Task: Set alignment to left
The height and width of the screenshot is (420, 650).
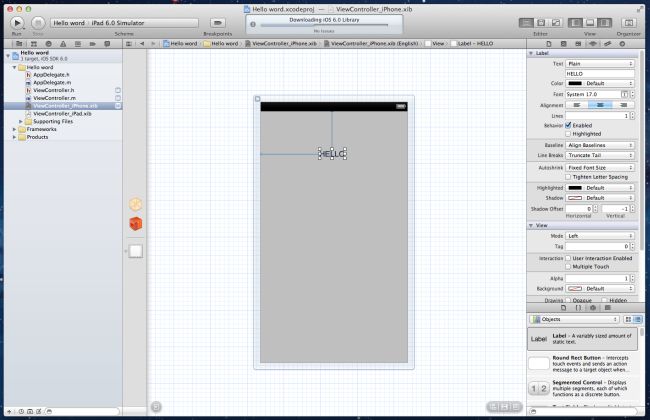Action: (x=577, y=105)
